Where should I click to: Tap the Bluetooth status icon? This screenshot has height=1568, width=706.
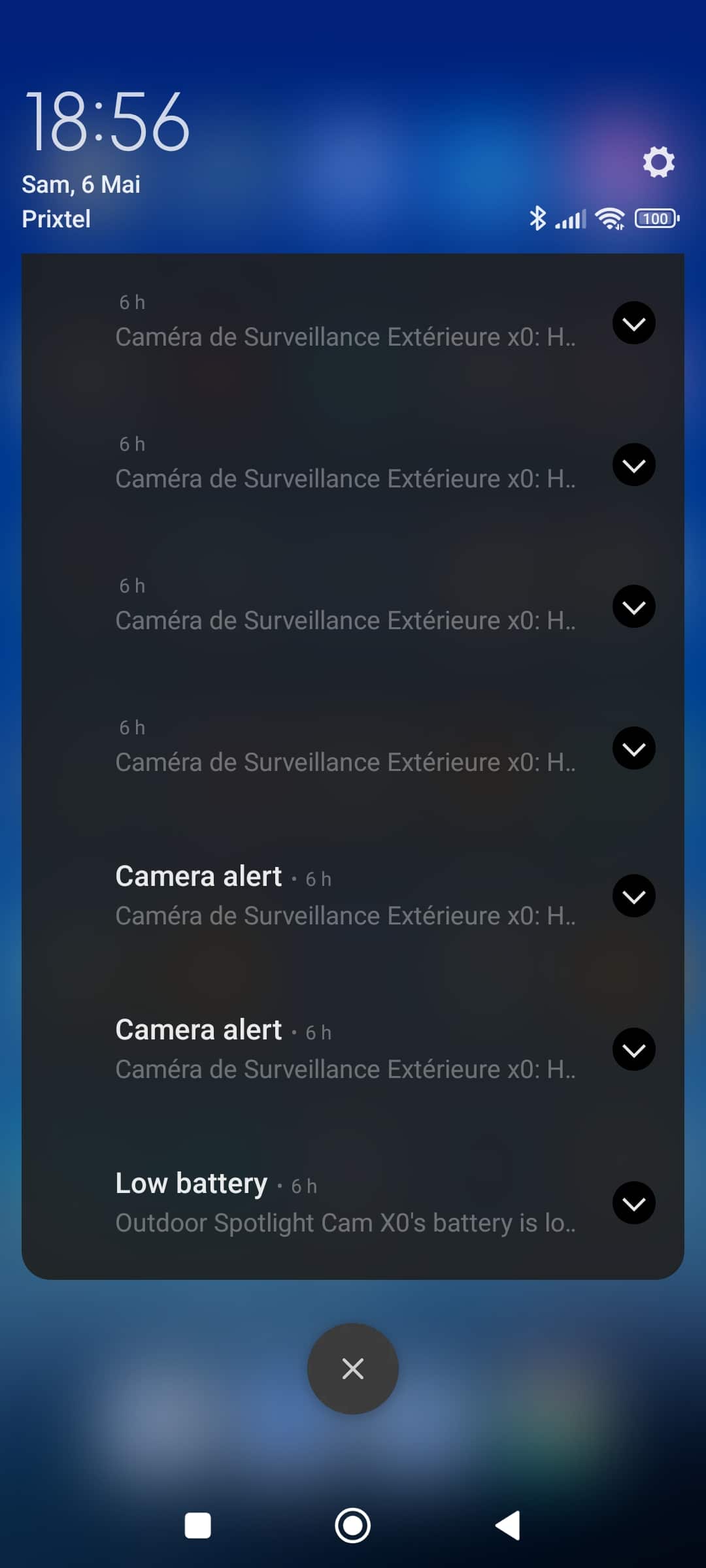coord(537,218)
